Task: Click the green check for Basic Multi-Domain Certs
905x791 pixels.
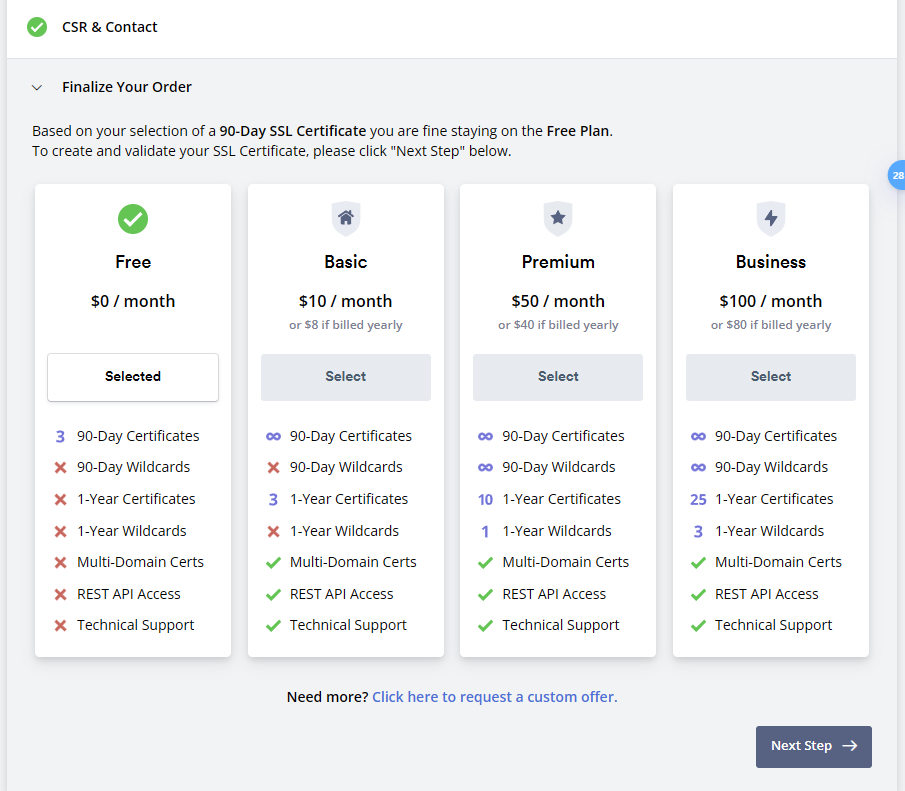Action: point(274,562)
